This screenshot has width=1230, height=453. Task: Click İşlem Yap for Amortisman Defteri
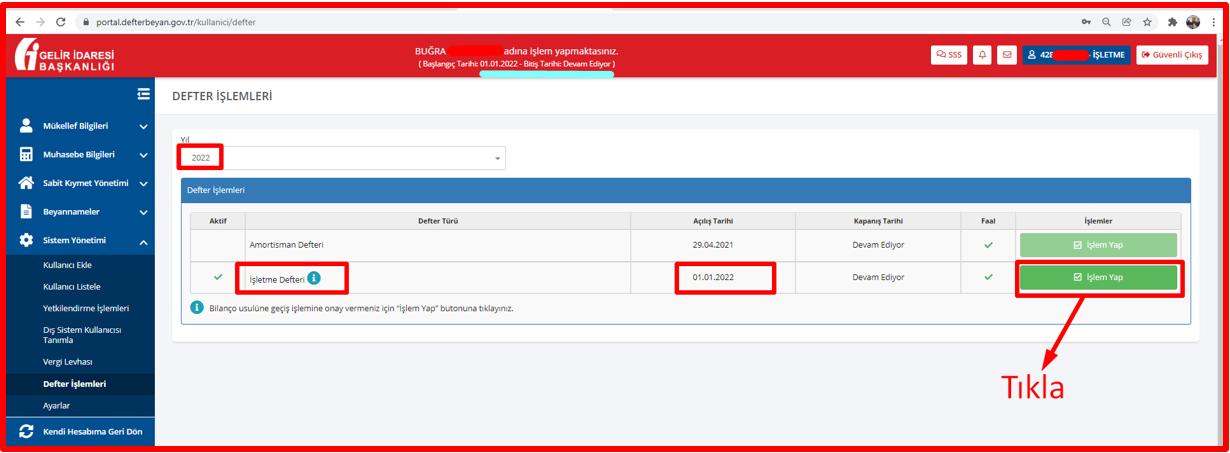(x=1098, y=245)
